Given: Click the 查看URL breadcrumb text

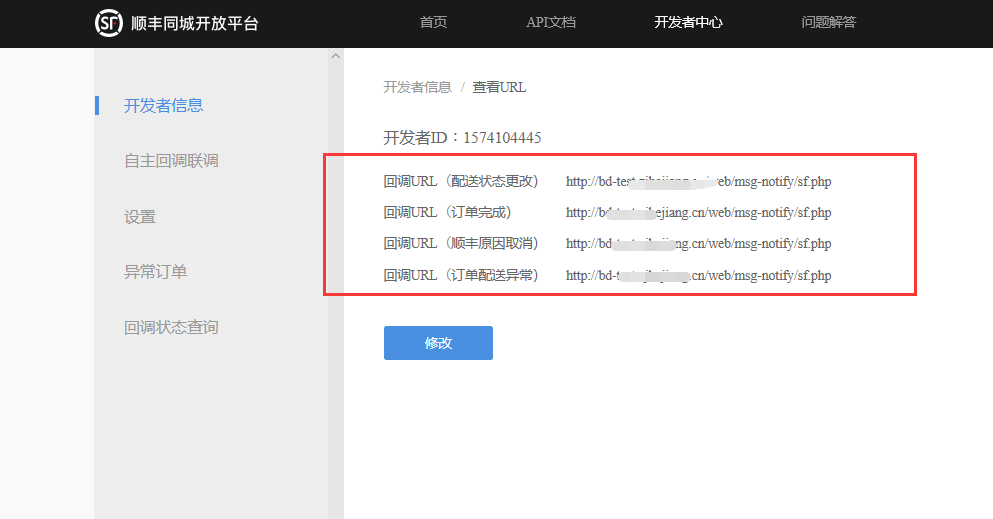Looking at the screenshot, I should [499, 87].
